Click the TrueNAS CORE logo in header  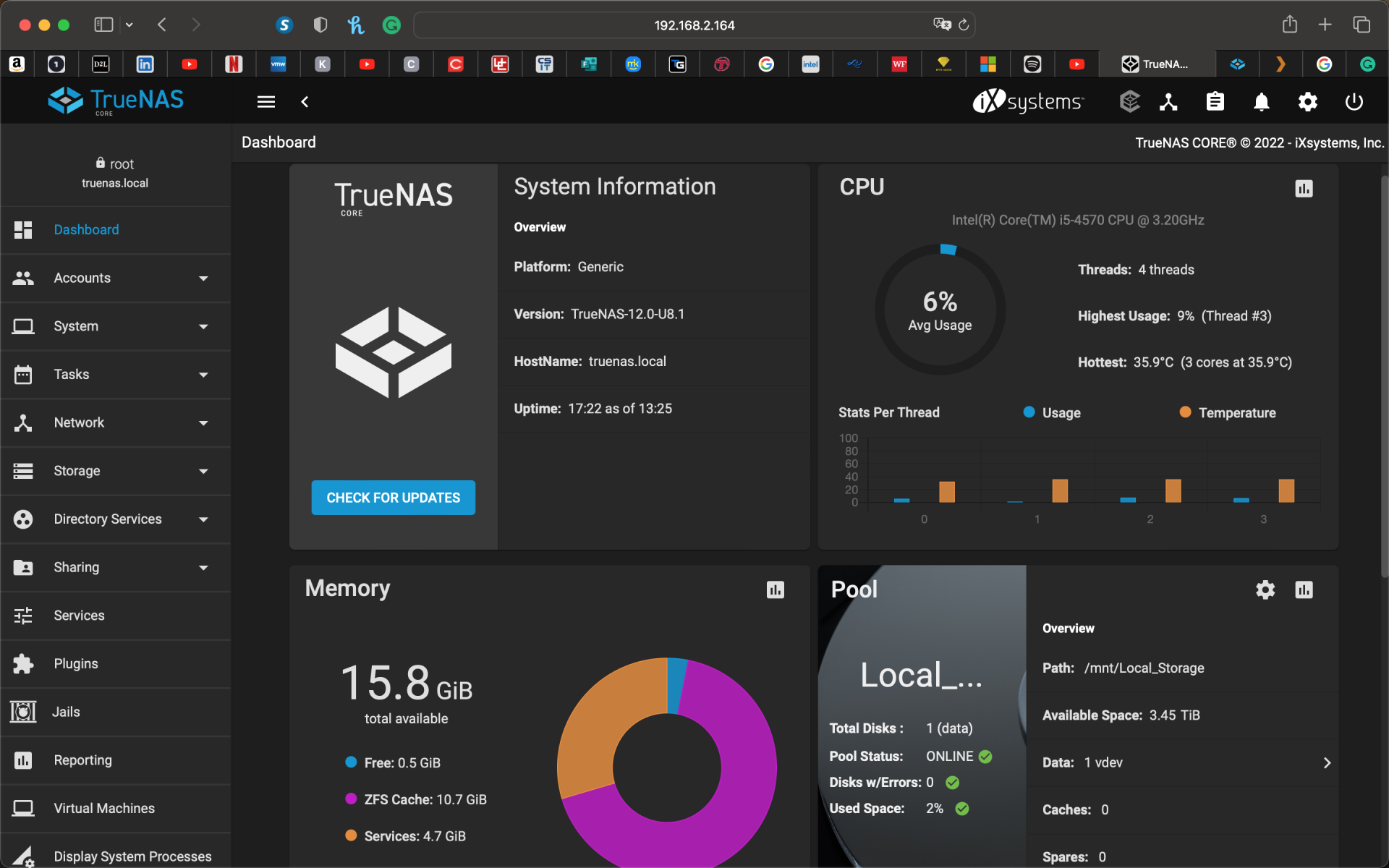click(116, 101)
